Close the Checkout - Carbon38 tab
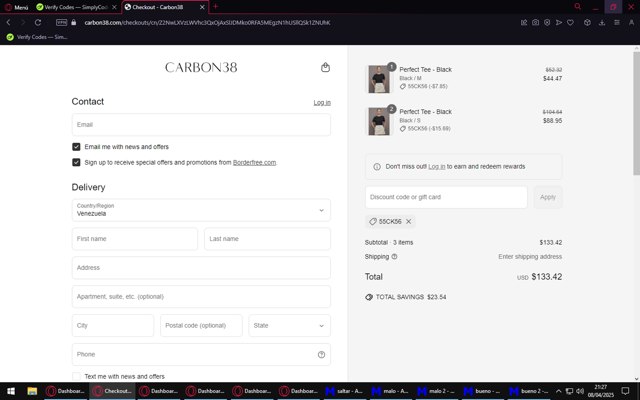The width and height of the screenshot is (640, 400). 202,7
